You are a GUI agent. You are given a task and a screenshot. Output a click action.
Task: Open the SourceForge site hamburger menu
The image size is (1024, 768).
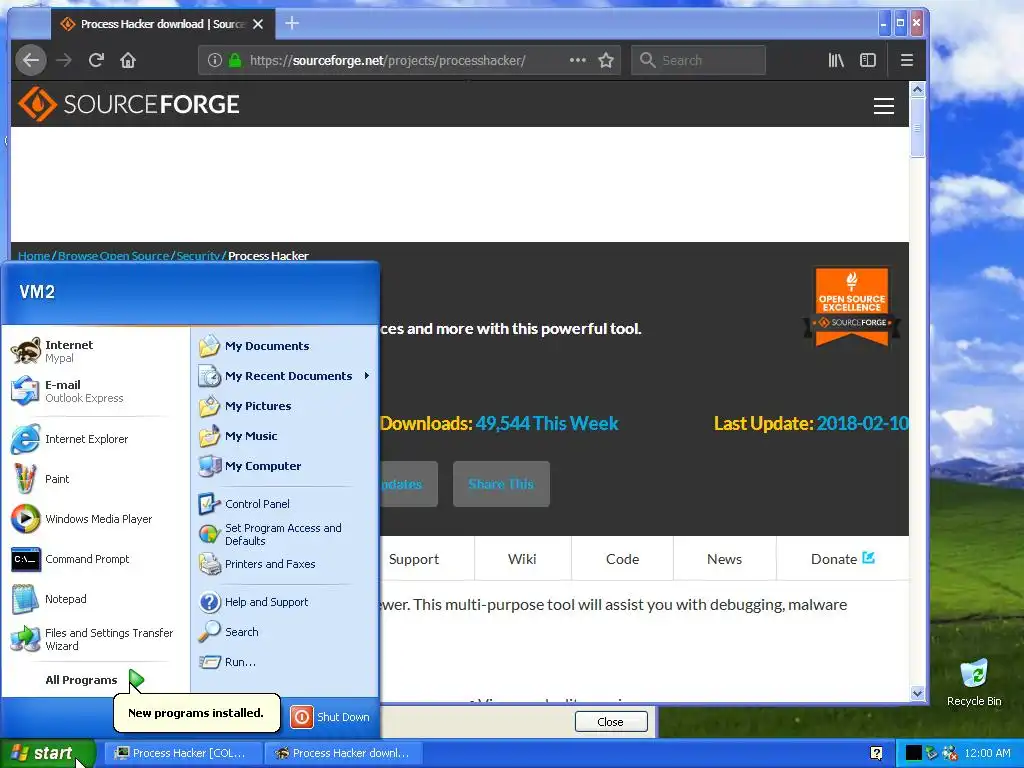click(x=884, y=106)
